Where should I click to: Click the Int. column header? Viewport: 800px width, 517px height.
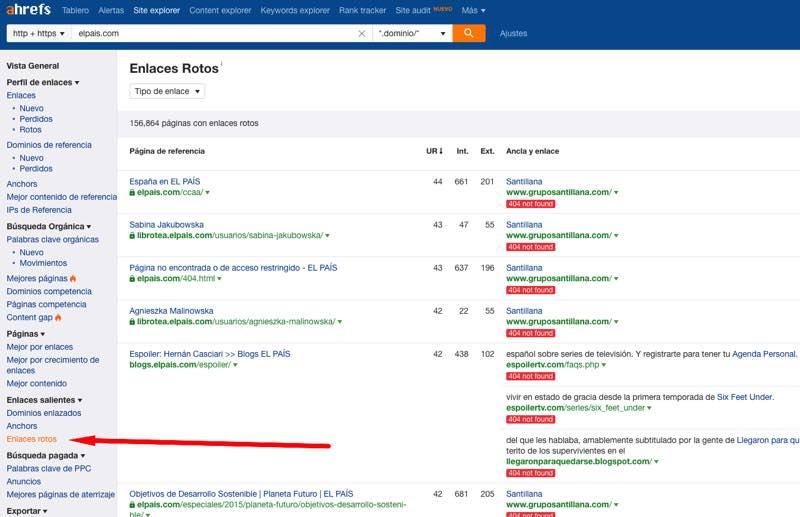point(462,151)
